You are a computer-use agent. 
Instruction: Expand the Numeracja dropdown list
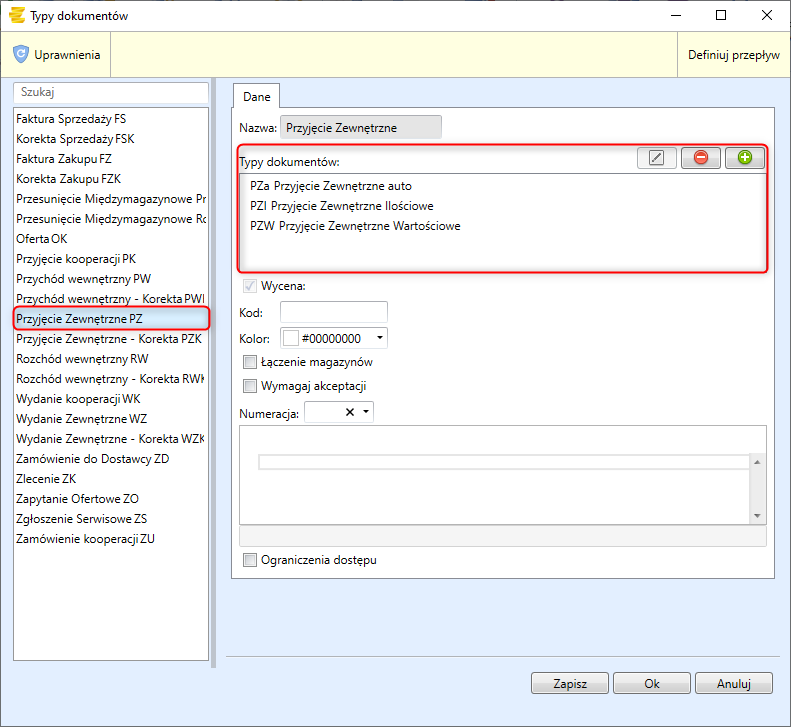click(367, 412)
